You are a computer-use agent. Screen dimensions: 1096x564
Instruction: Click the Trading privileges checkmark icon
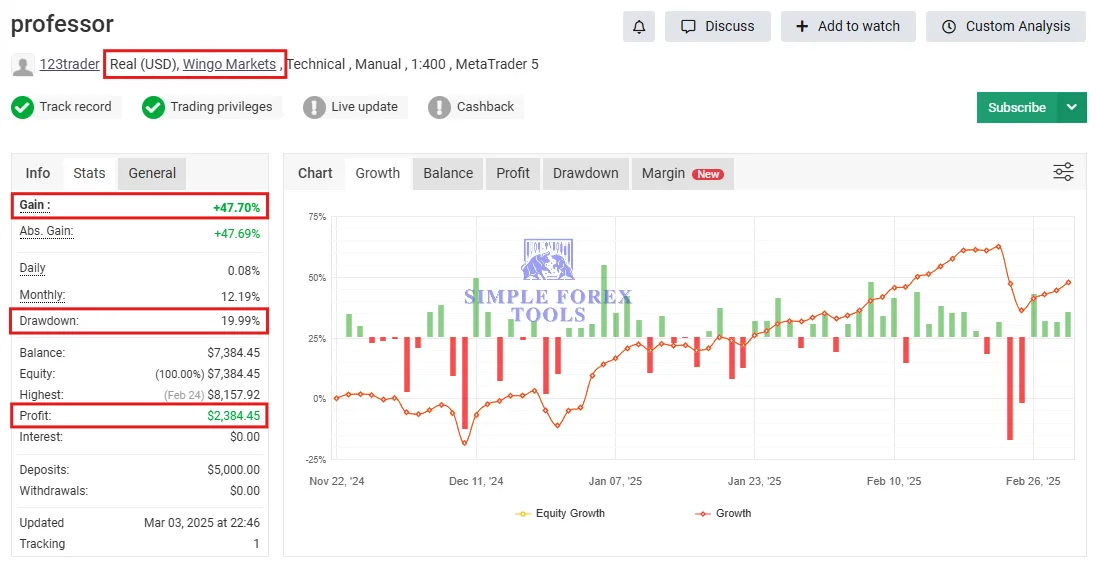[x=153, y=107]
